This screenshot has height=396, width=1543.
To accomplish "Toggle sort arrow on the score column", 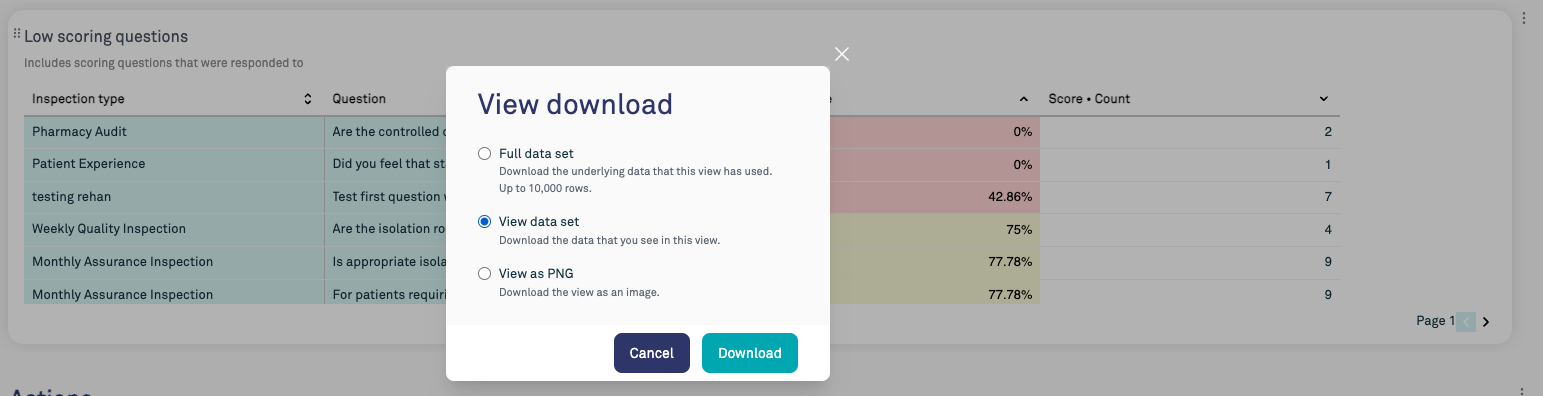I will pyautogui.click(x=1024, y=99).
